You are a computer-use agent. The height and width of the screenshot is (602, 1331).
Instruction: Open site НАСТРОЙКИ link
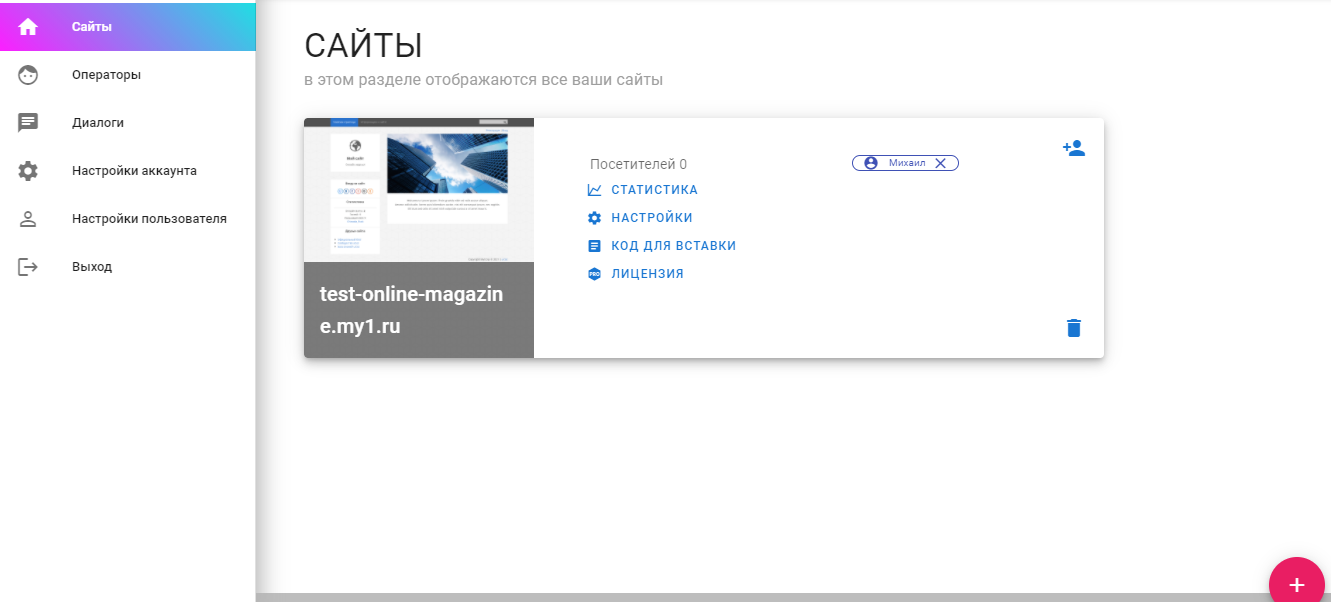651,218
